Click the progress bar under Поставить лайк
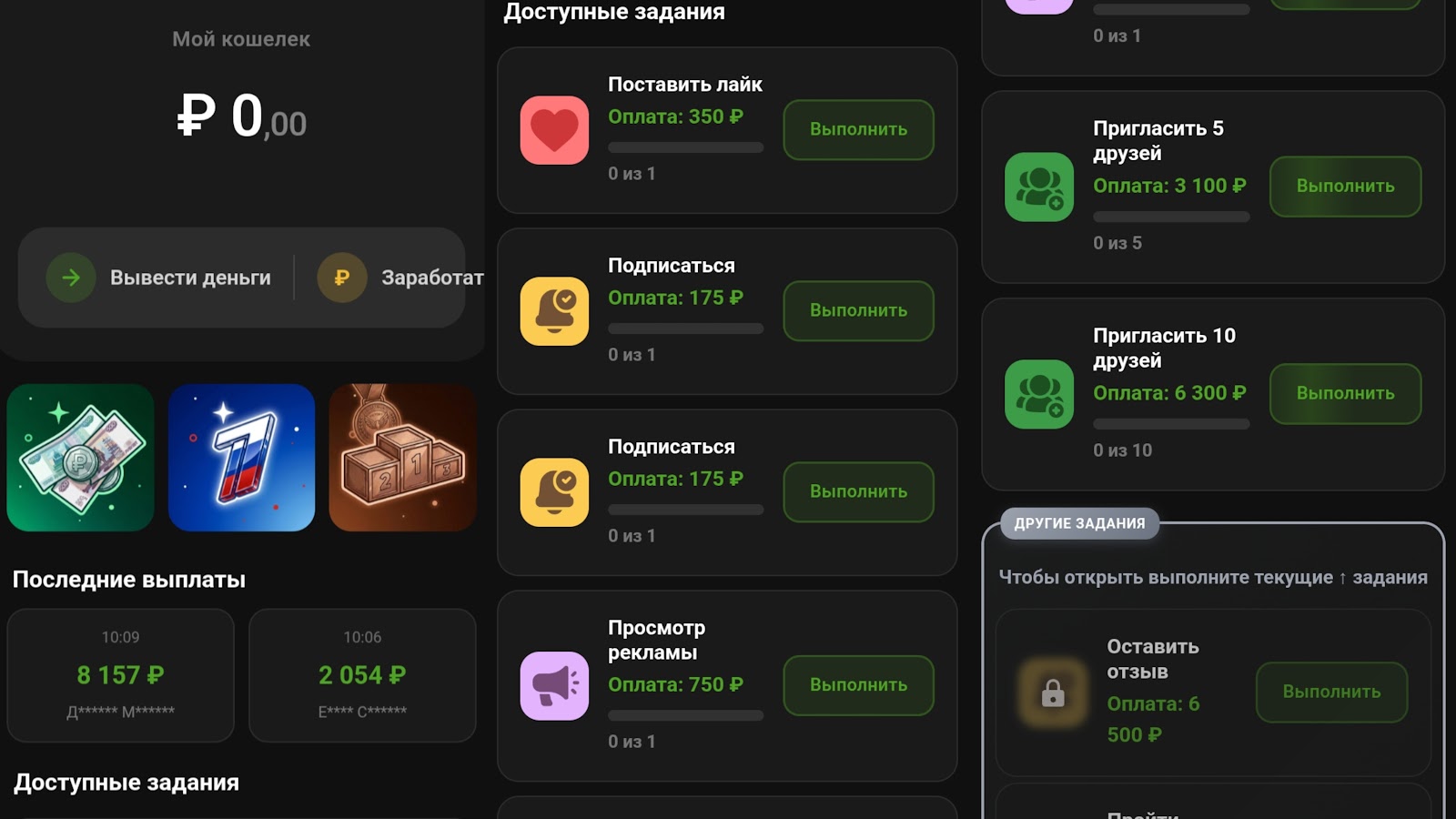 pyautogui.click(x=685, y=147)
